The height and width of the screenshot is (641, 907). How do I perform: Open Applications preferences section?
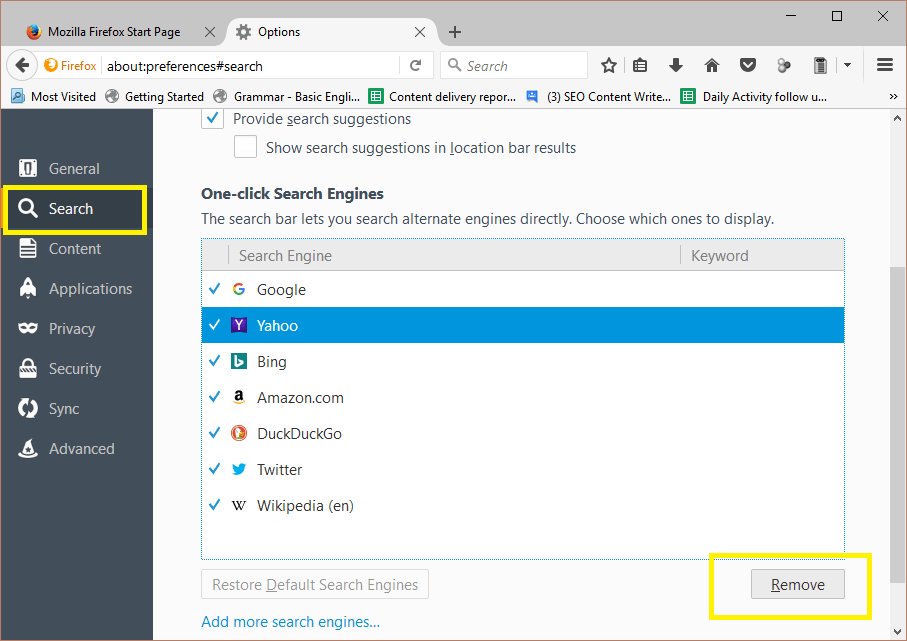click(74, 289)
